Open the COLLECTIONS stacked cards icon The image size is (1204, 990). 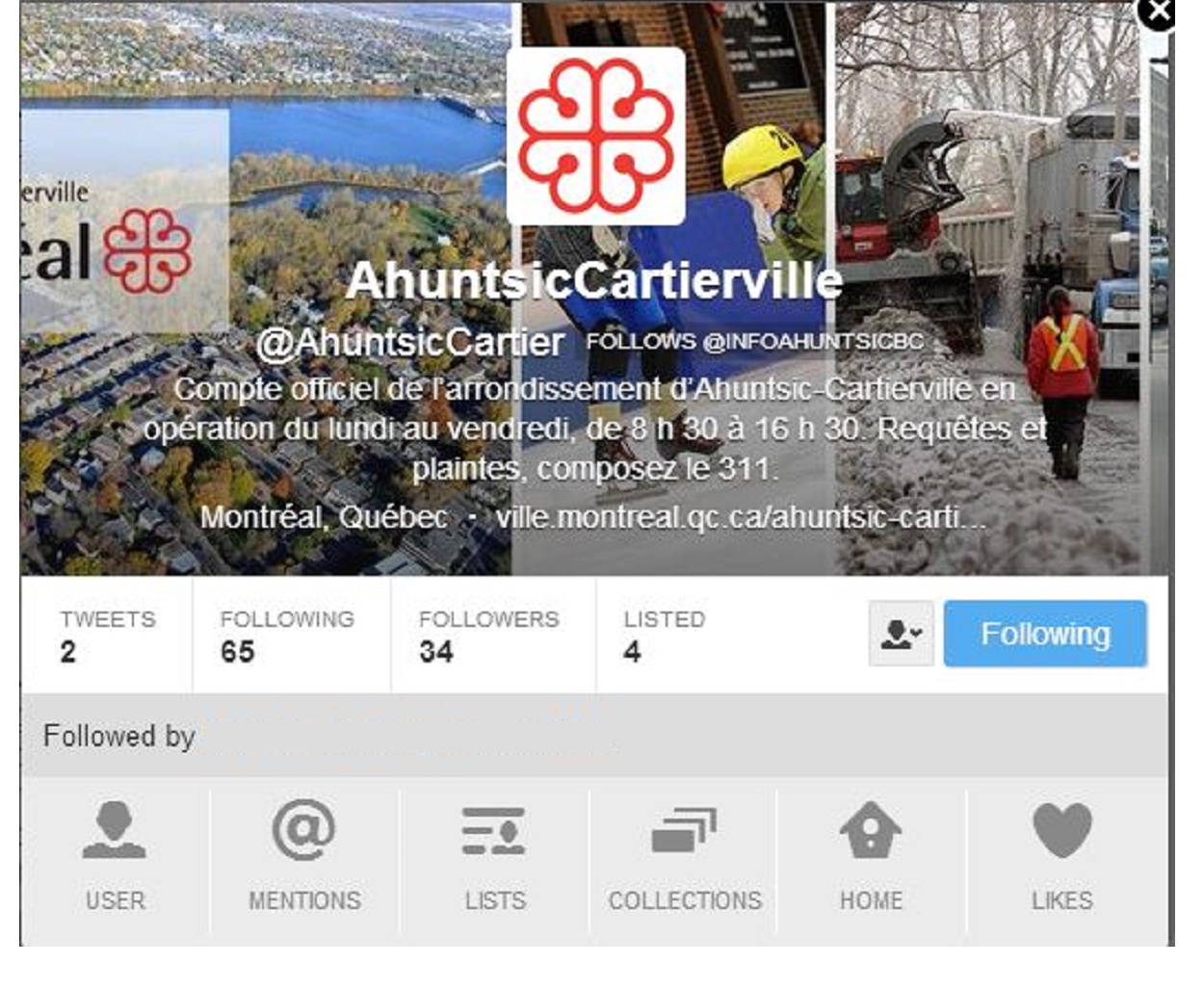(x=684, y=830)
